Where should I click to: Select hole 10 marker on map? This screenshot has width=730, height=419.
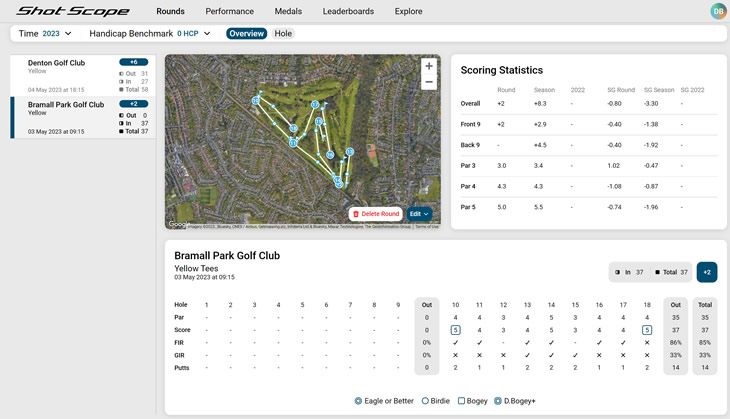(256, 101)
